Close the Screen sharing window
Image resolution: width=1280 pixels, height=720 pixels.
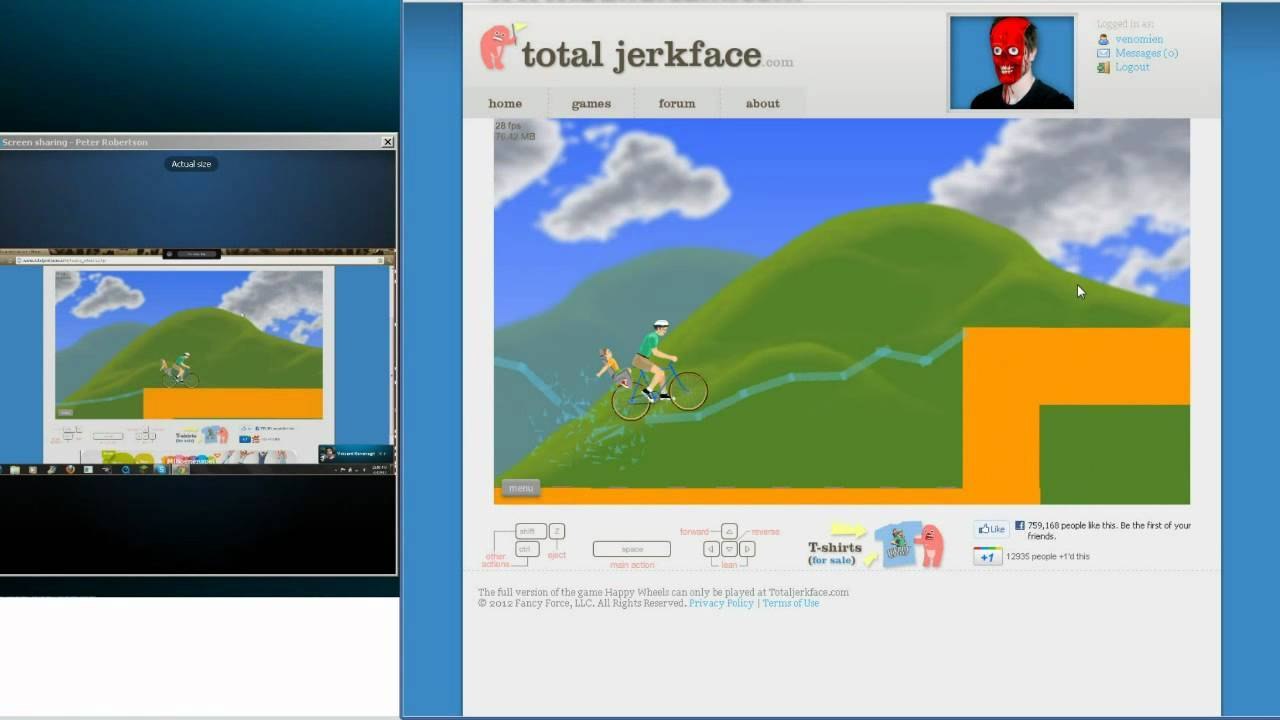[388, 142]
